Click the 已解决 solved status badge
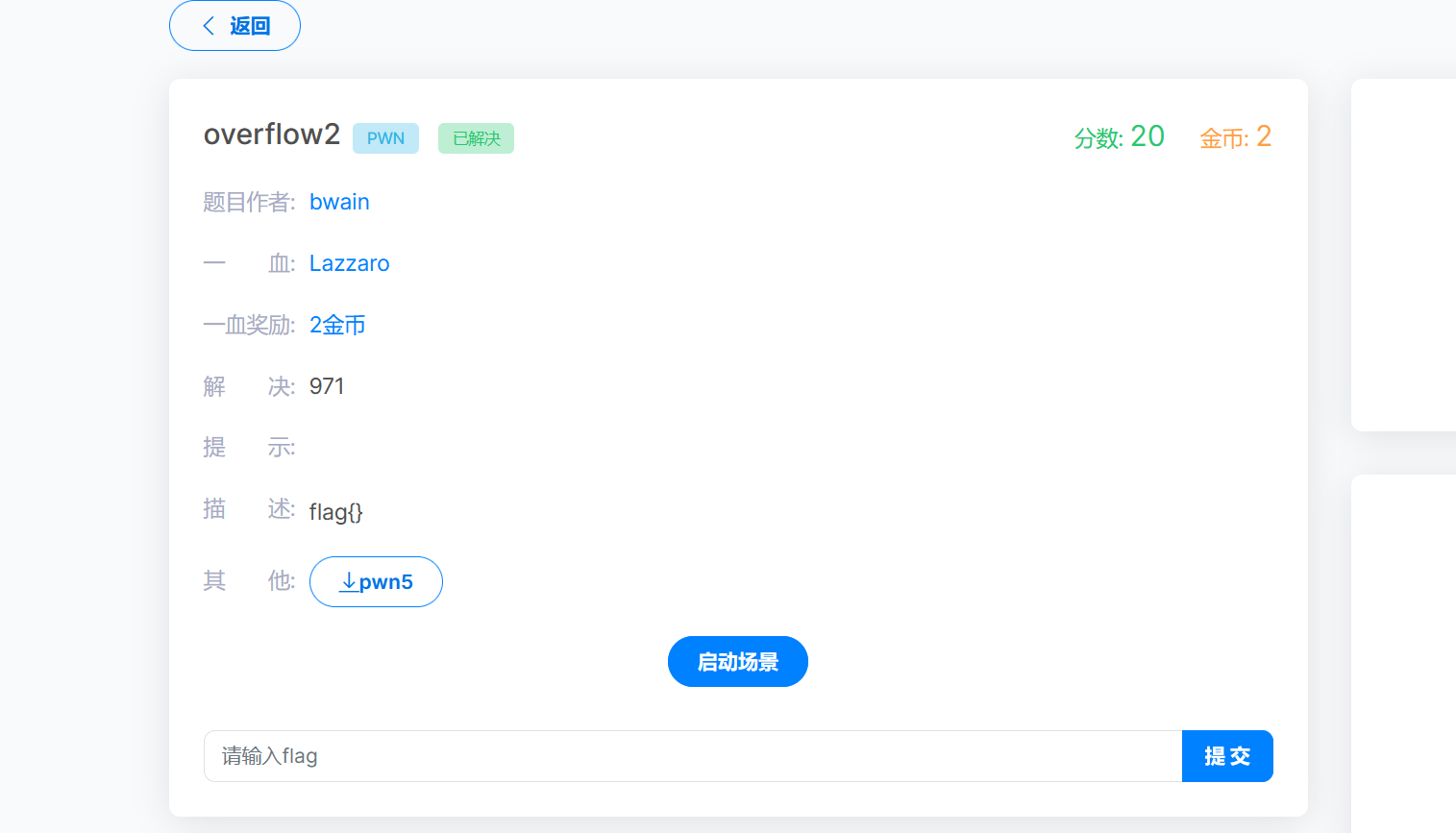Image resolution: width=1456 pixels, height=833 pixels. pos(476,138)
